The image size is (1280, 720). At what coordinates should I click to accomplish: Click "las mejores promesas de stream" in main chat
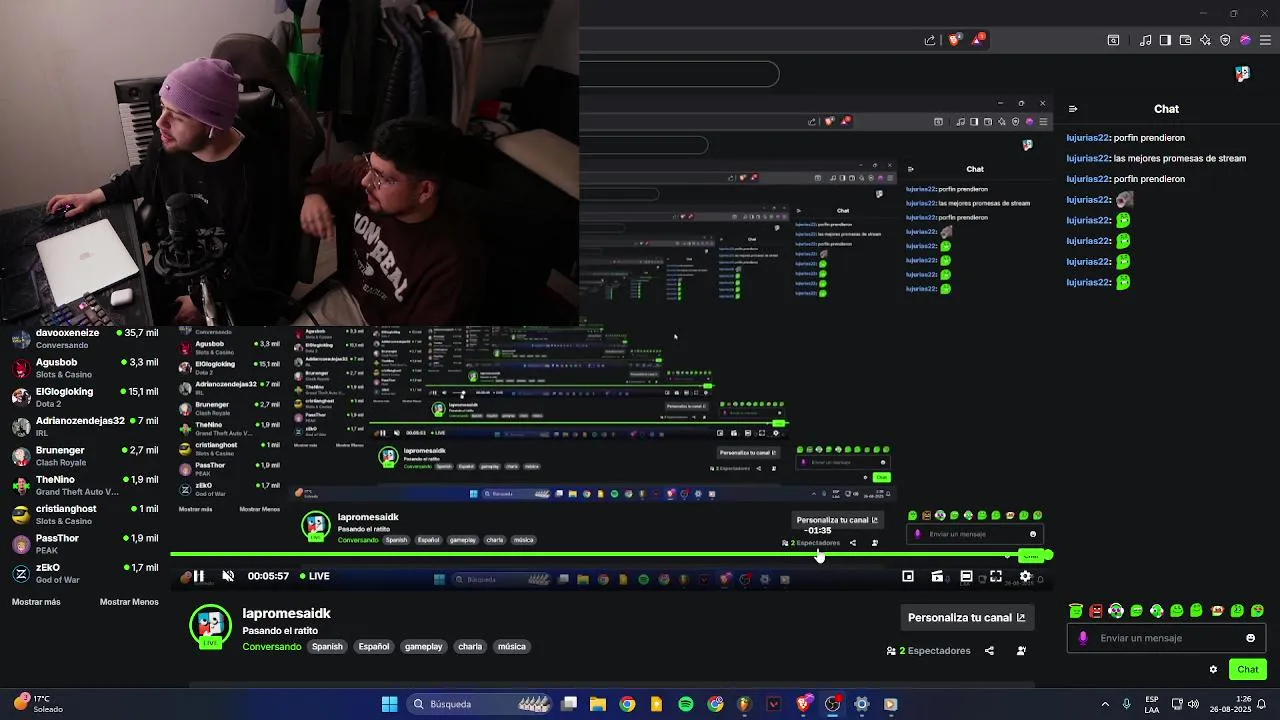click(x=1180, y=158)
